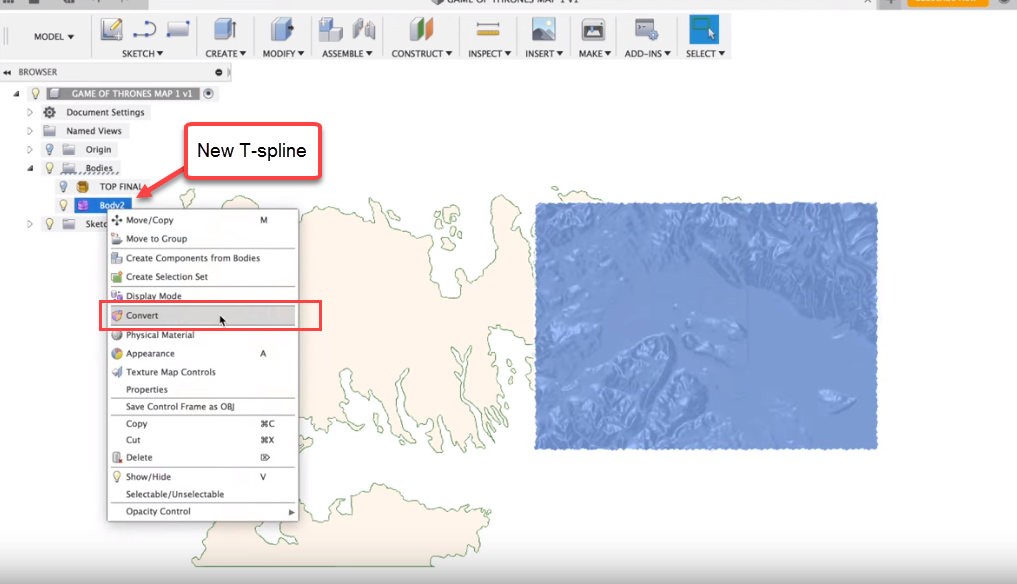Toggle the Sketches folder visibility lightbulb
Screen dimensions: 1017x584
click(x=49, y=224)
